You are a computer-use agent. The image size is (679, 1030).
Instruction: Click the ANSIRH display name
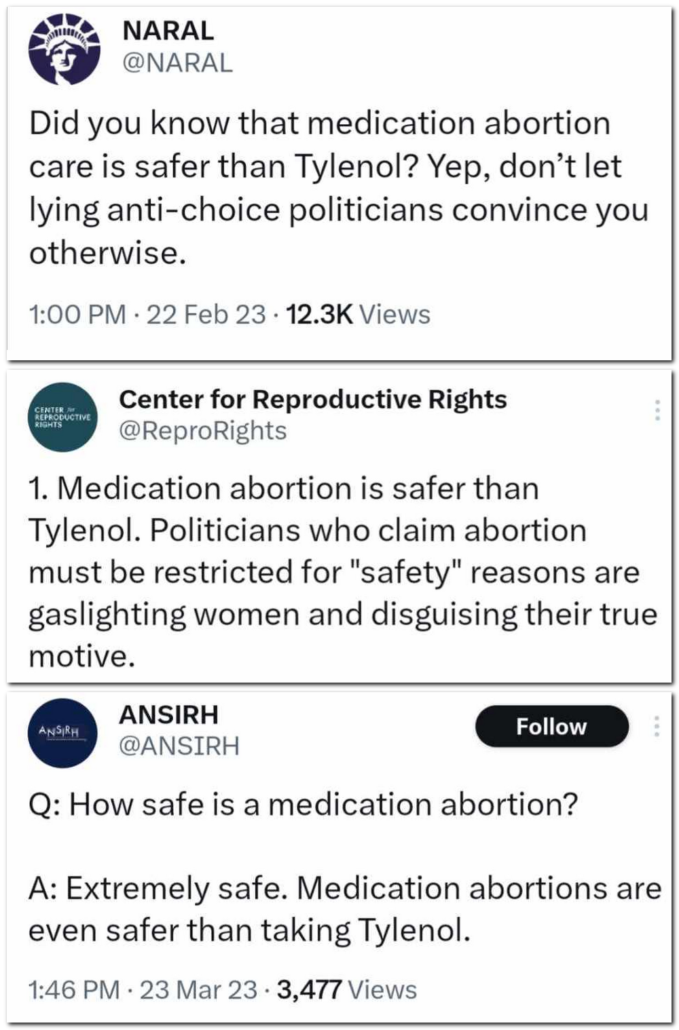168,714
